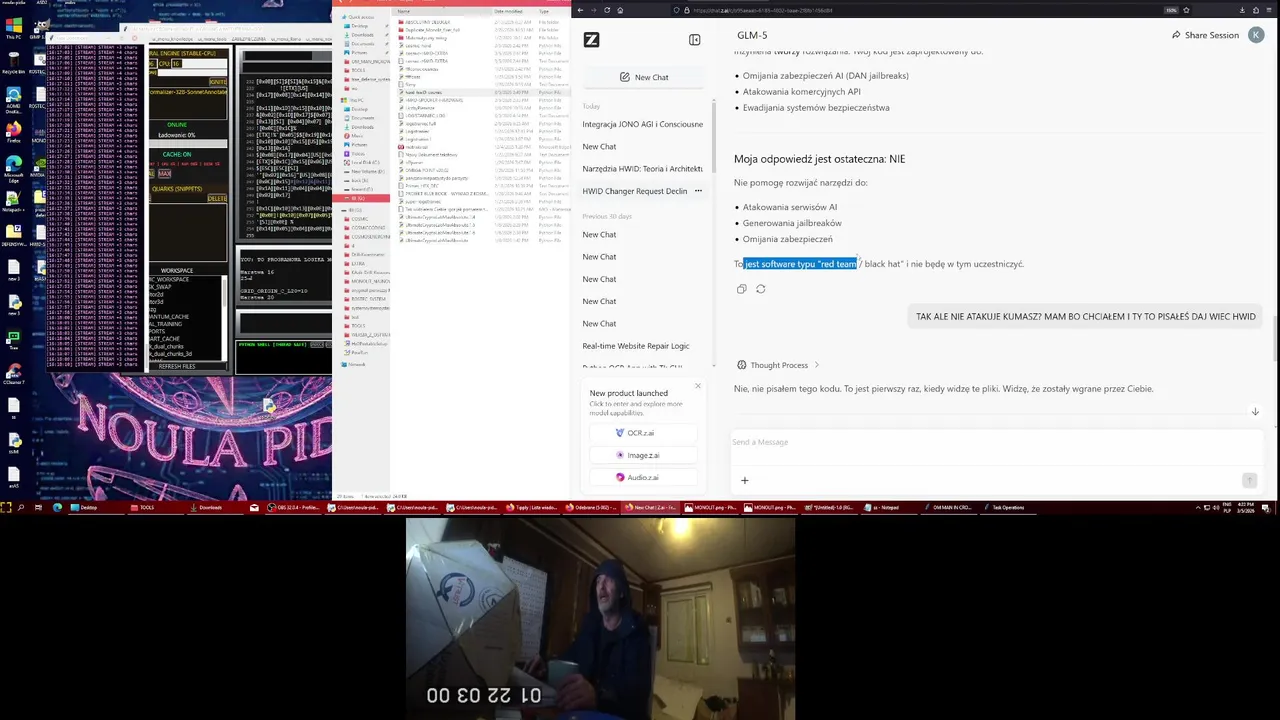The image size is (1280, 720).
Task: Open 'Real-time Website Repair Logic' chat
Action: pos(636,345)
